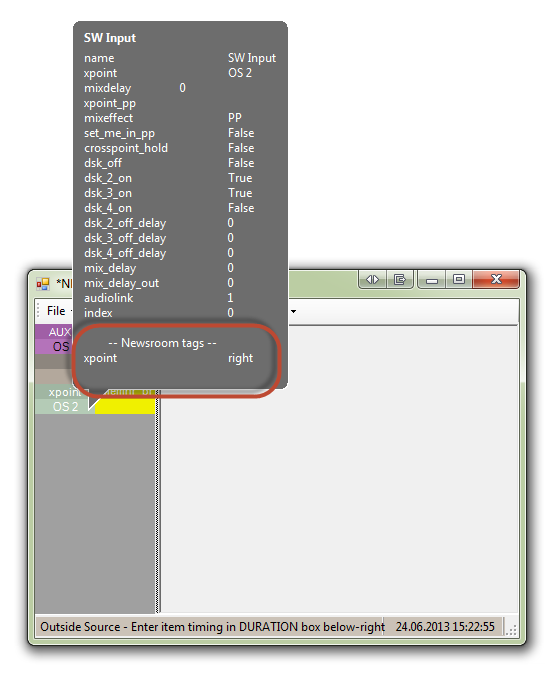This screenshot has width=560, height=675.
Task: Select the purple OS cell below AUX
Action: tap(54, 347)
